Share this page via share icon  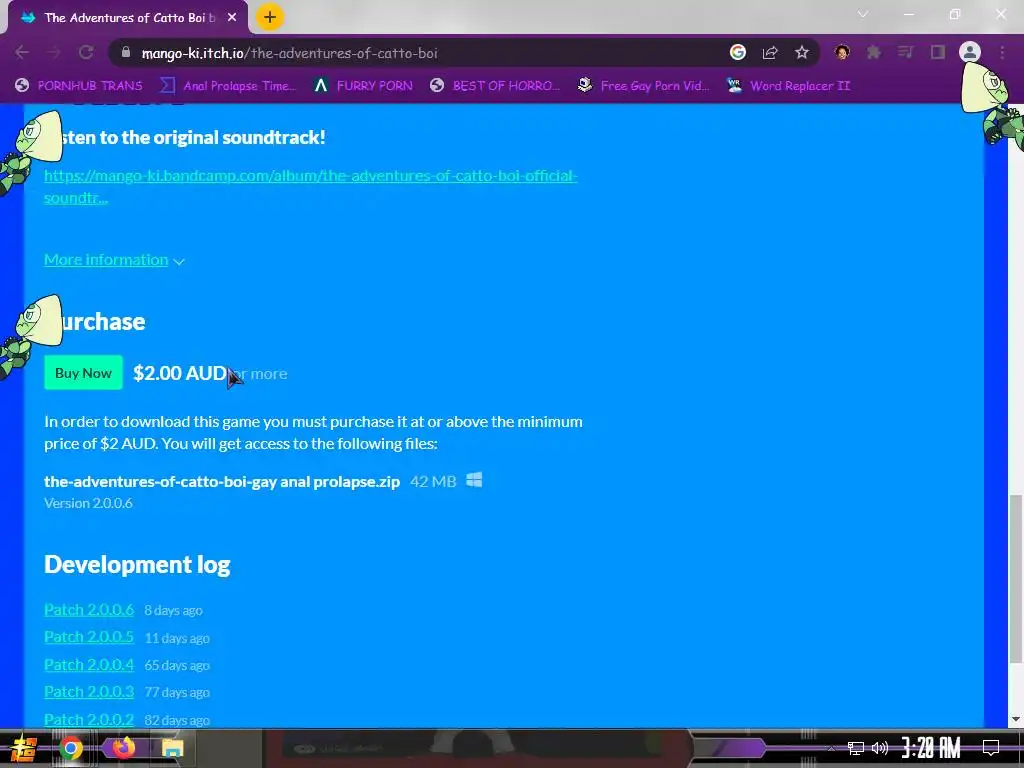(x=770, y=52)
